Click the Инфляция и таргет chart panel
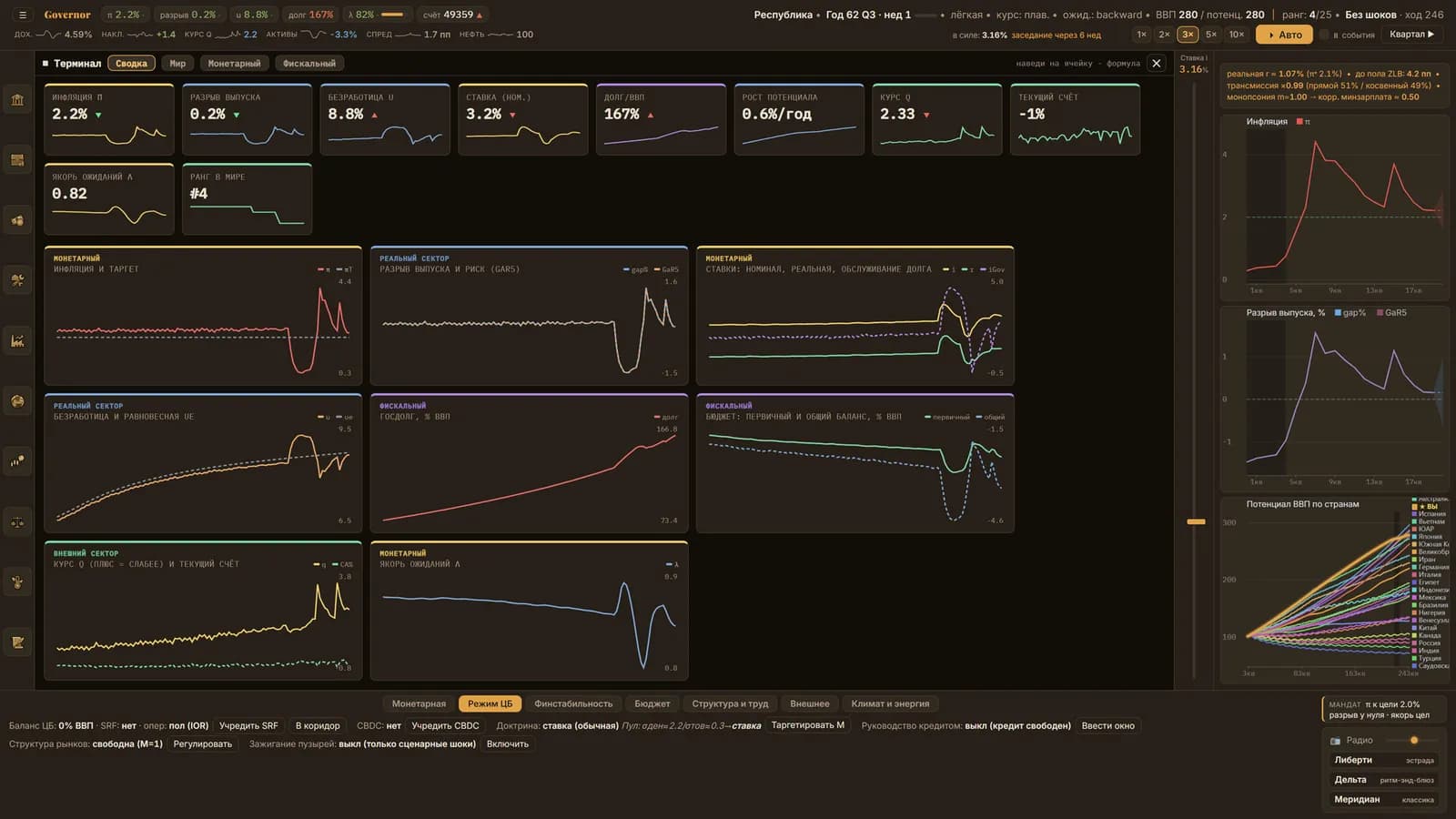Viewport: 1456px width, 819px height. (203, 316)
